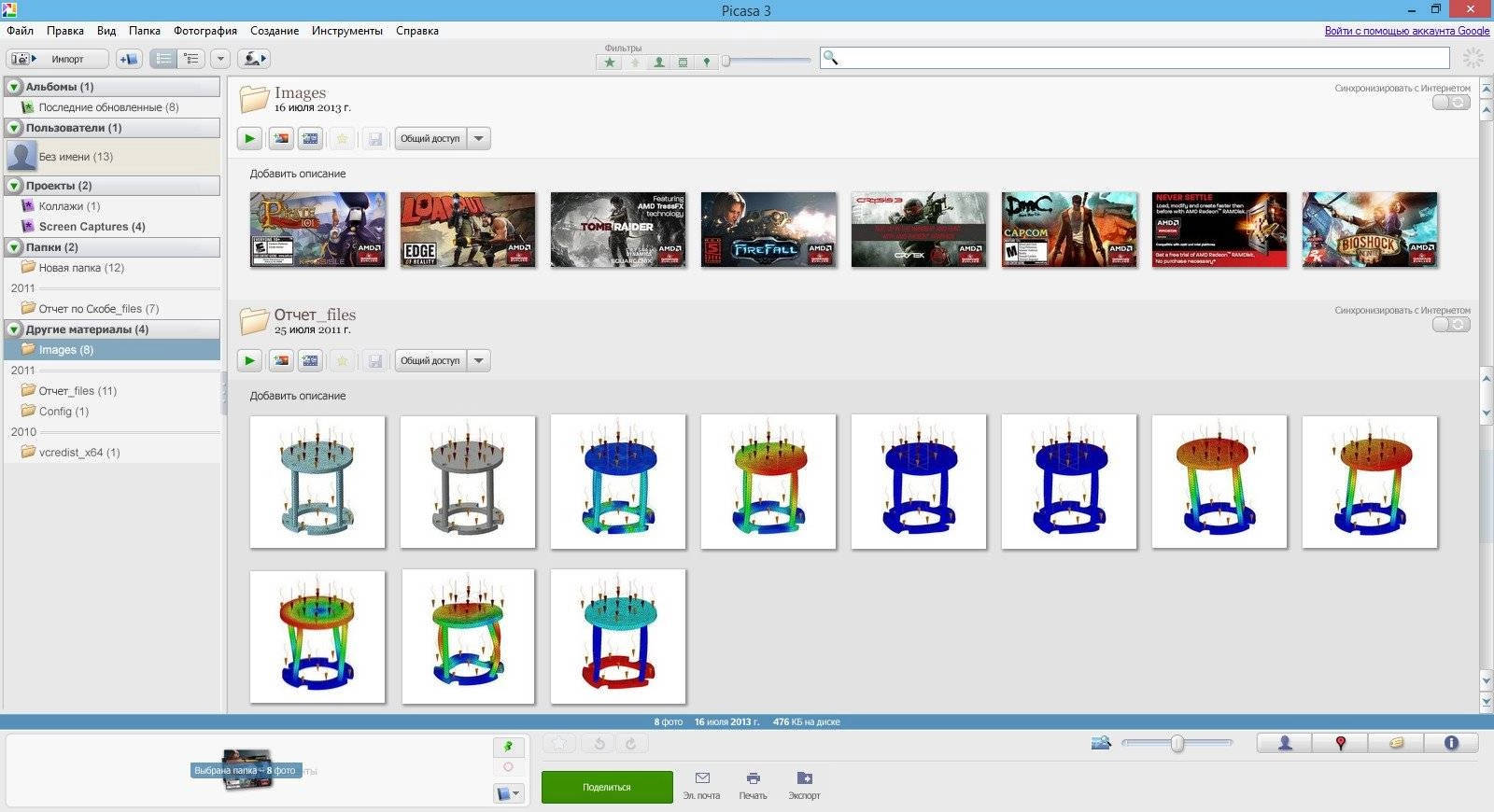The width and height of the screenshot is (1494, 812).
Task: Select the BioShock Infinite thumbnail
Action: (x=1370, y=230)
